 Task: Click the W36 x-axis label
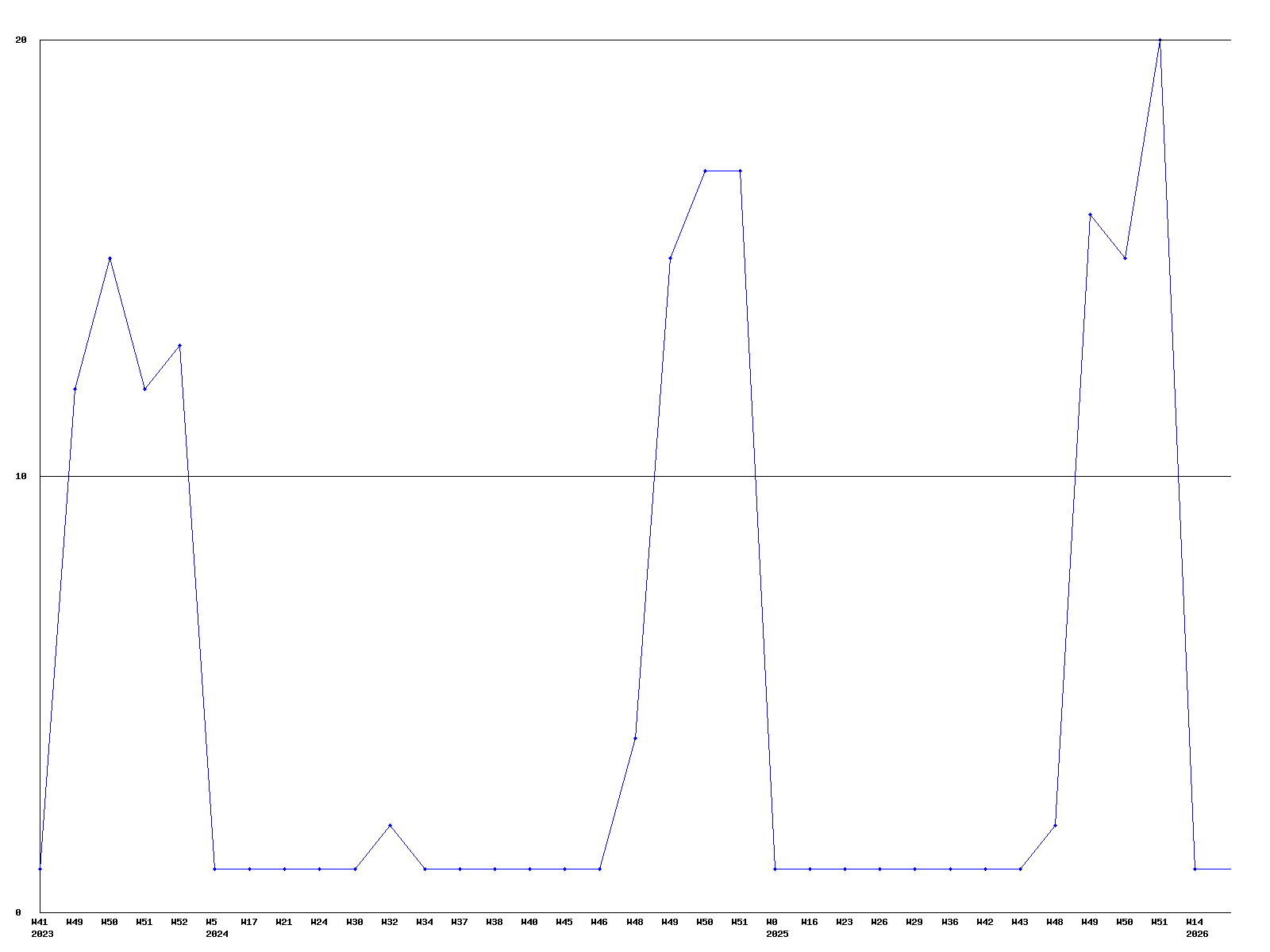click(950, 922)
